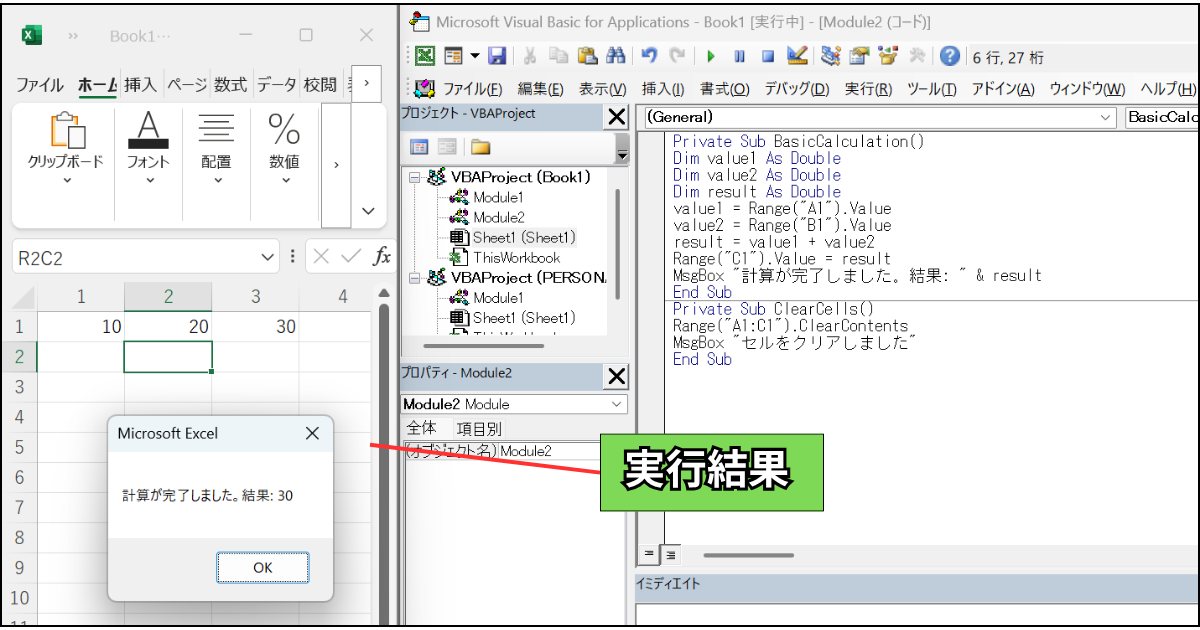Click the View Object icon in Project panel
Screen dimensions: 1200x630
449,147
